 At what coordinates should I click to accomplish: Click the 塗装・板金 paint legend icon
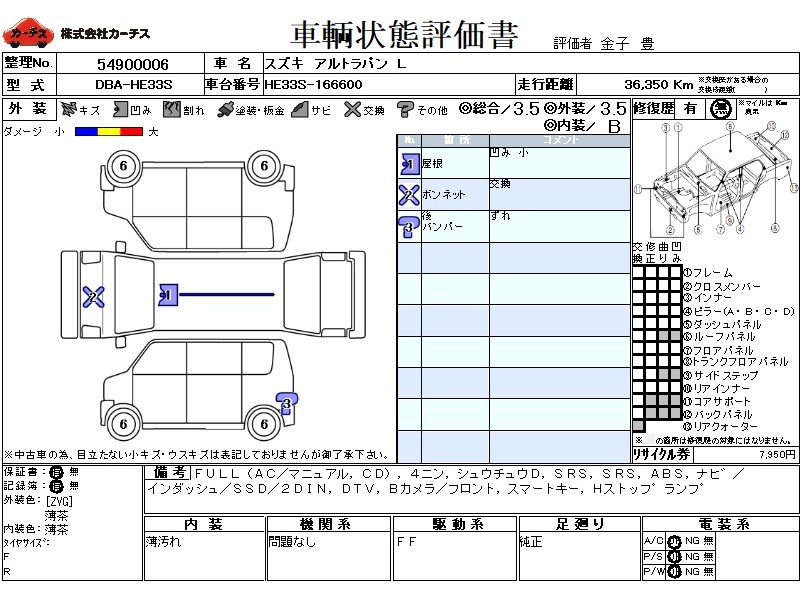(x=225, y=109)
